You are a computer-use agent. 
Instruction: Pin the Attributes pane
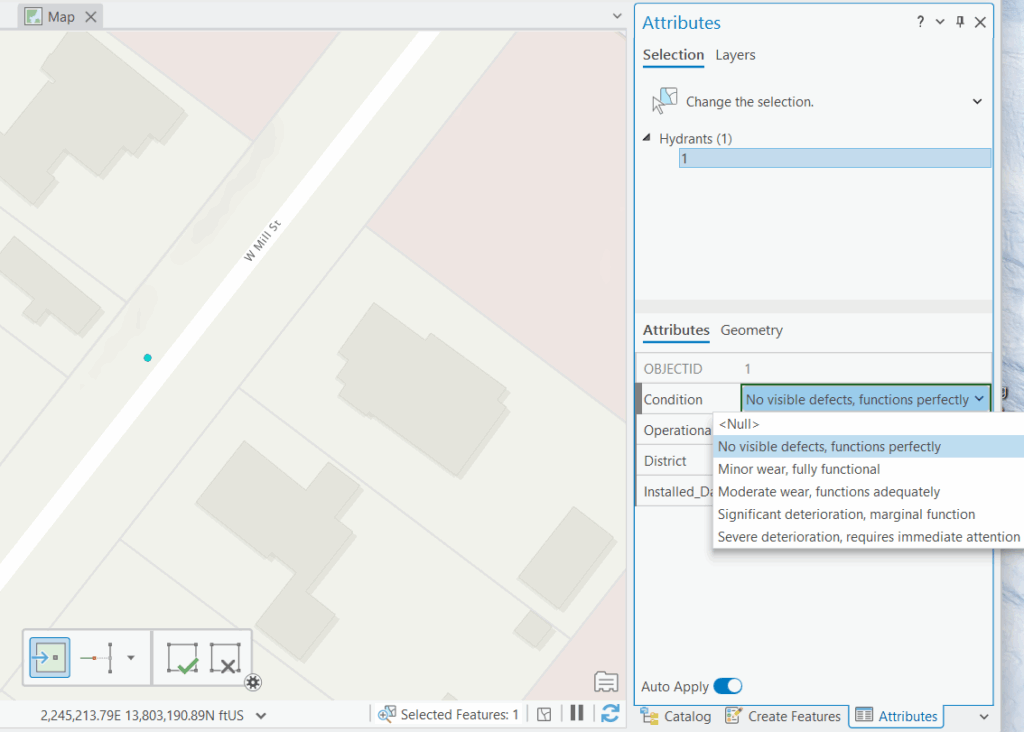click(960, 23)
